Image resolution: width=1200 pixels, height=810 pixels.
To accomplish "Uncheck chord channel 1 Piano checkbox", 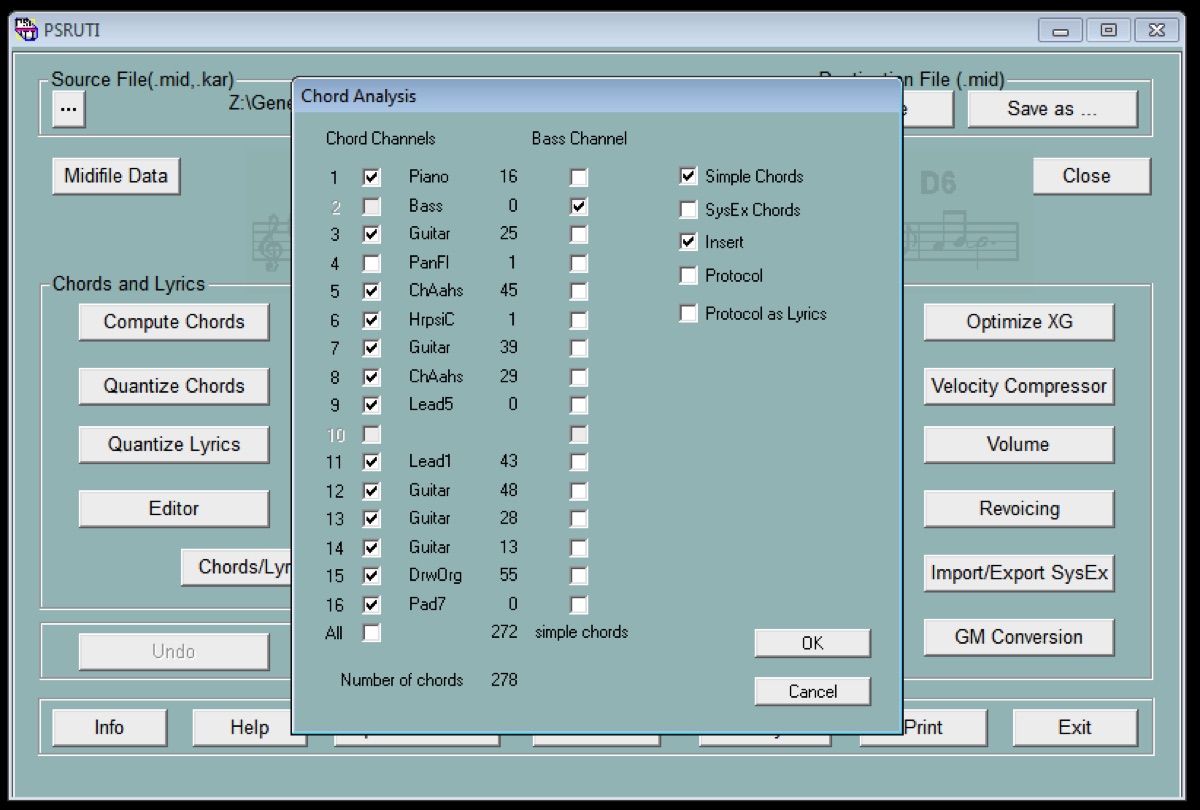I will coord(372,178).
